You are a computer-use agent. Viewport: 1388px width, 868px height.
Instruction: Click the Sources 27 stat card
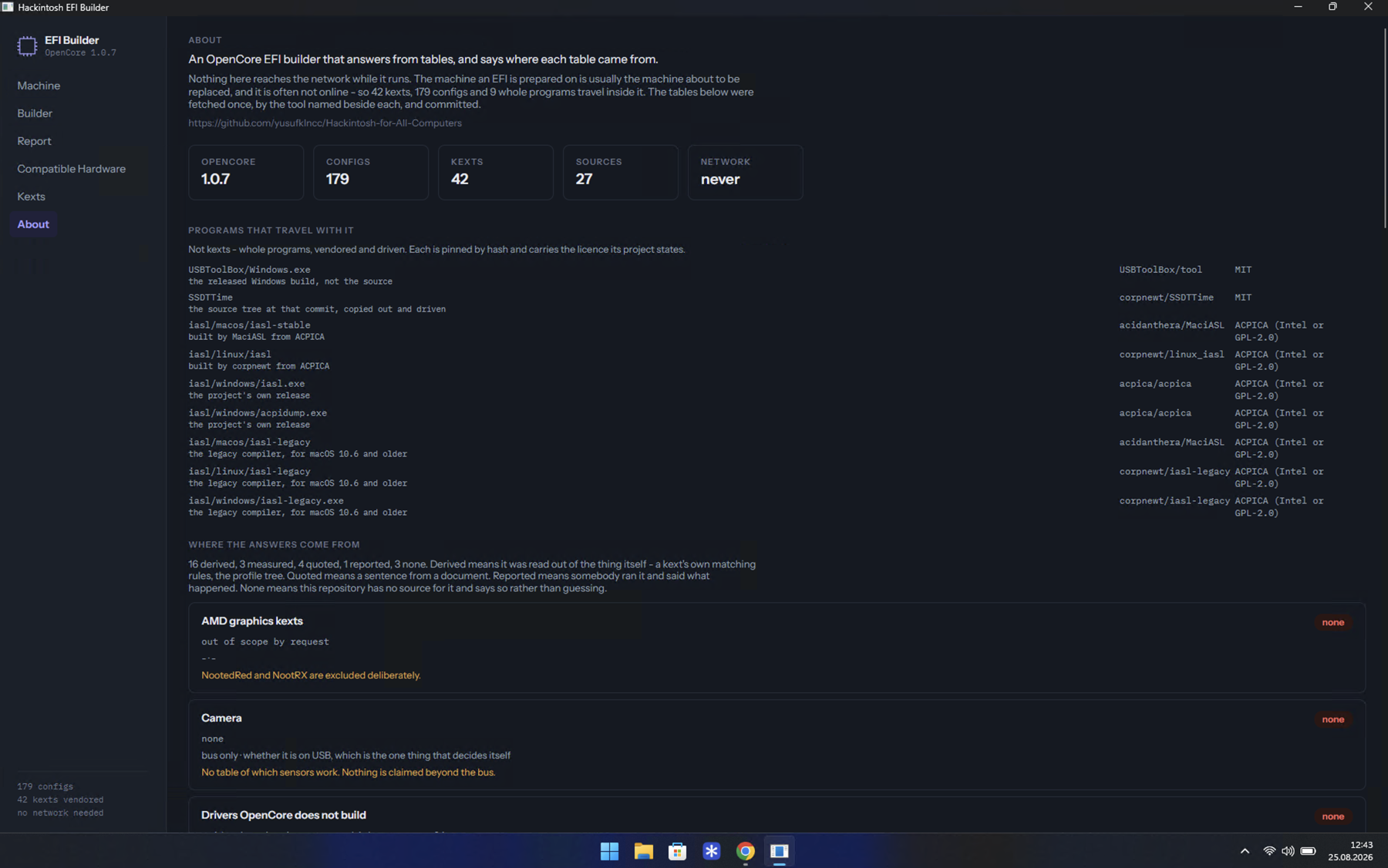pos(621,173)
